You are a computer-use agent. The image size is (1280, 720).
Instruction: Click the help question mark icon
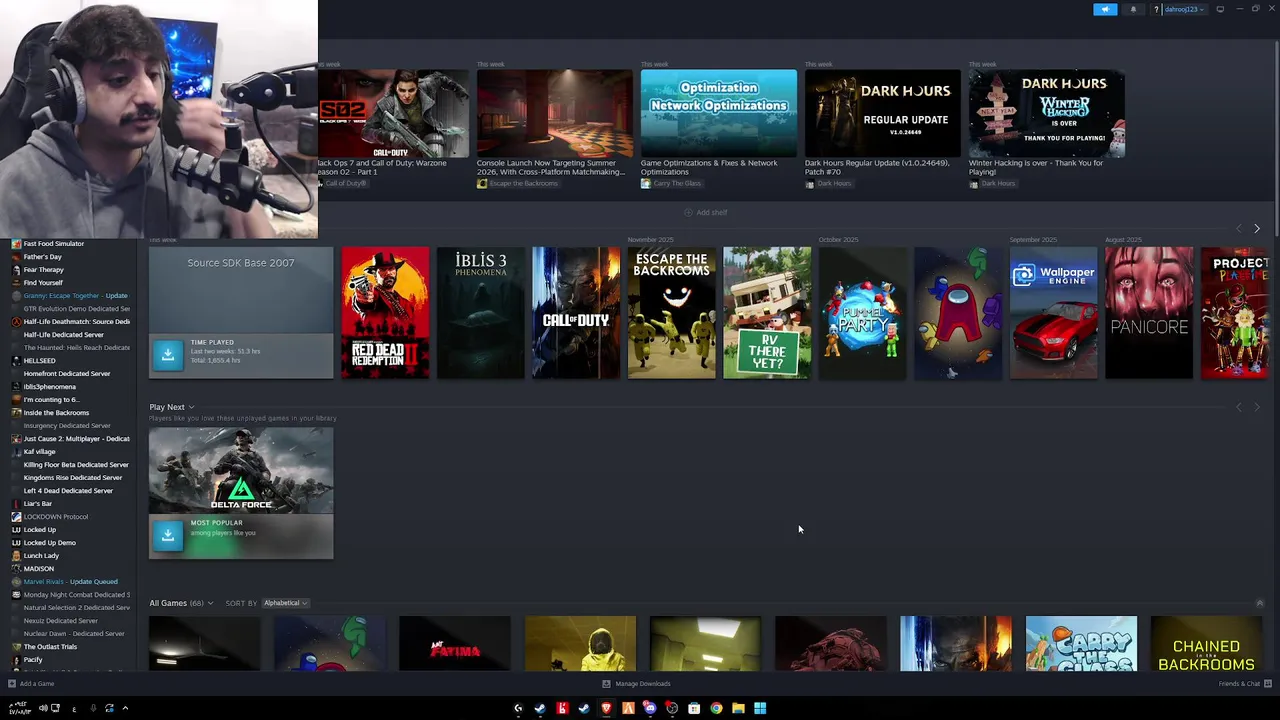1156,9
